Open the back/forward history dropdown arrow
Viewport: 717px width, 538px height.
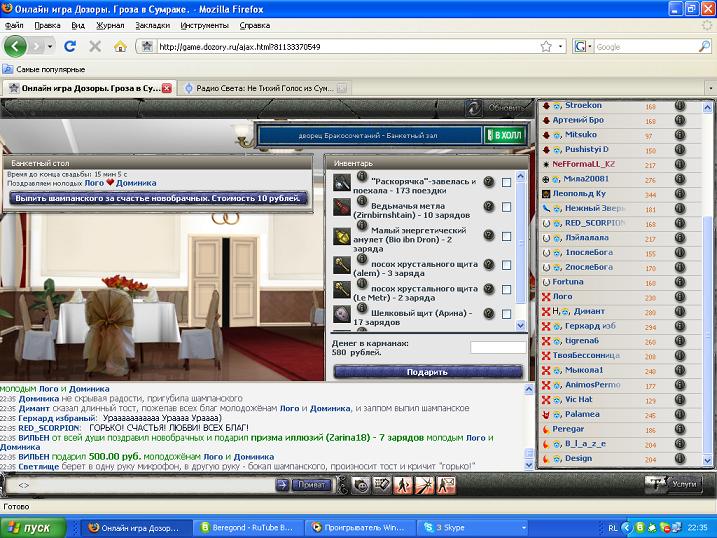point(50,46)
